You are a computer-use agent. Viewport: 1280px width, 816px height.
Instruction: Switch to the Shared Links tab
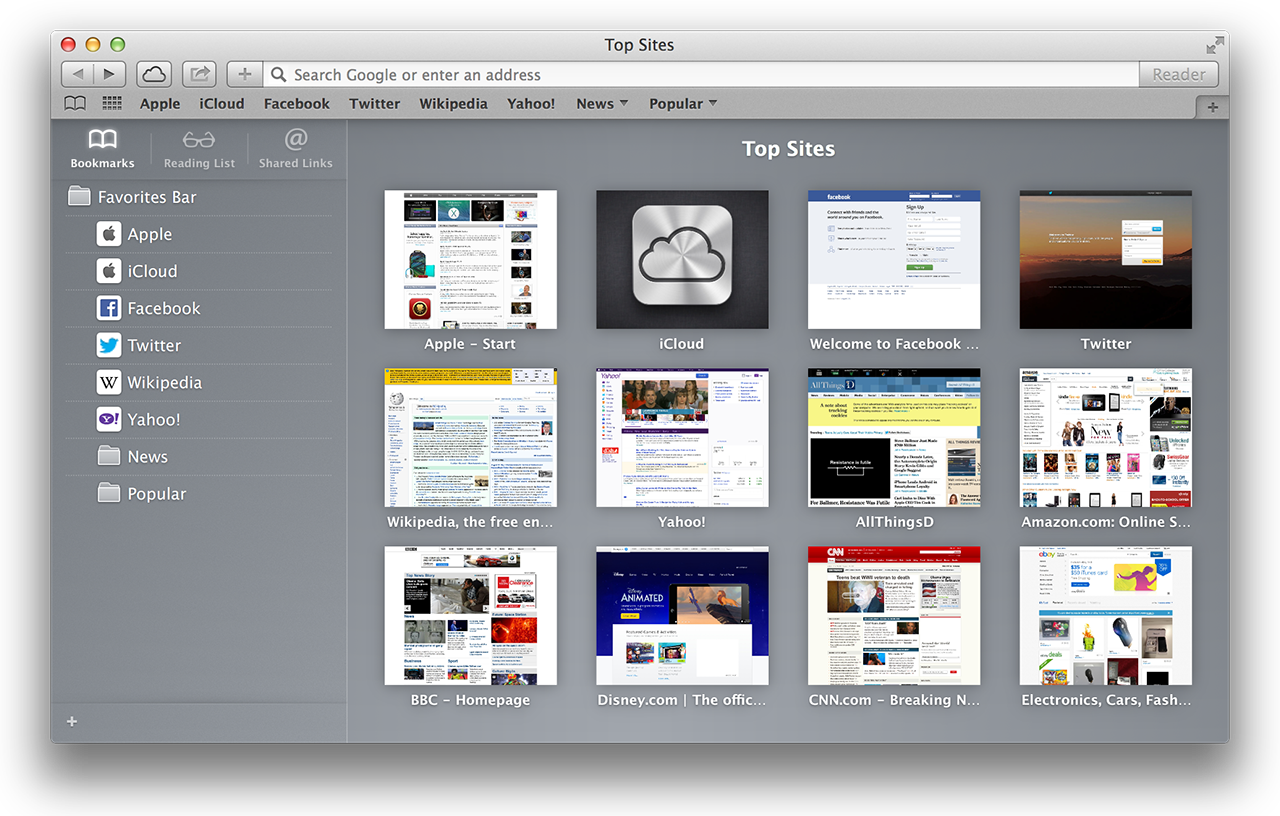click(295, 148)
